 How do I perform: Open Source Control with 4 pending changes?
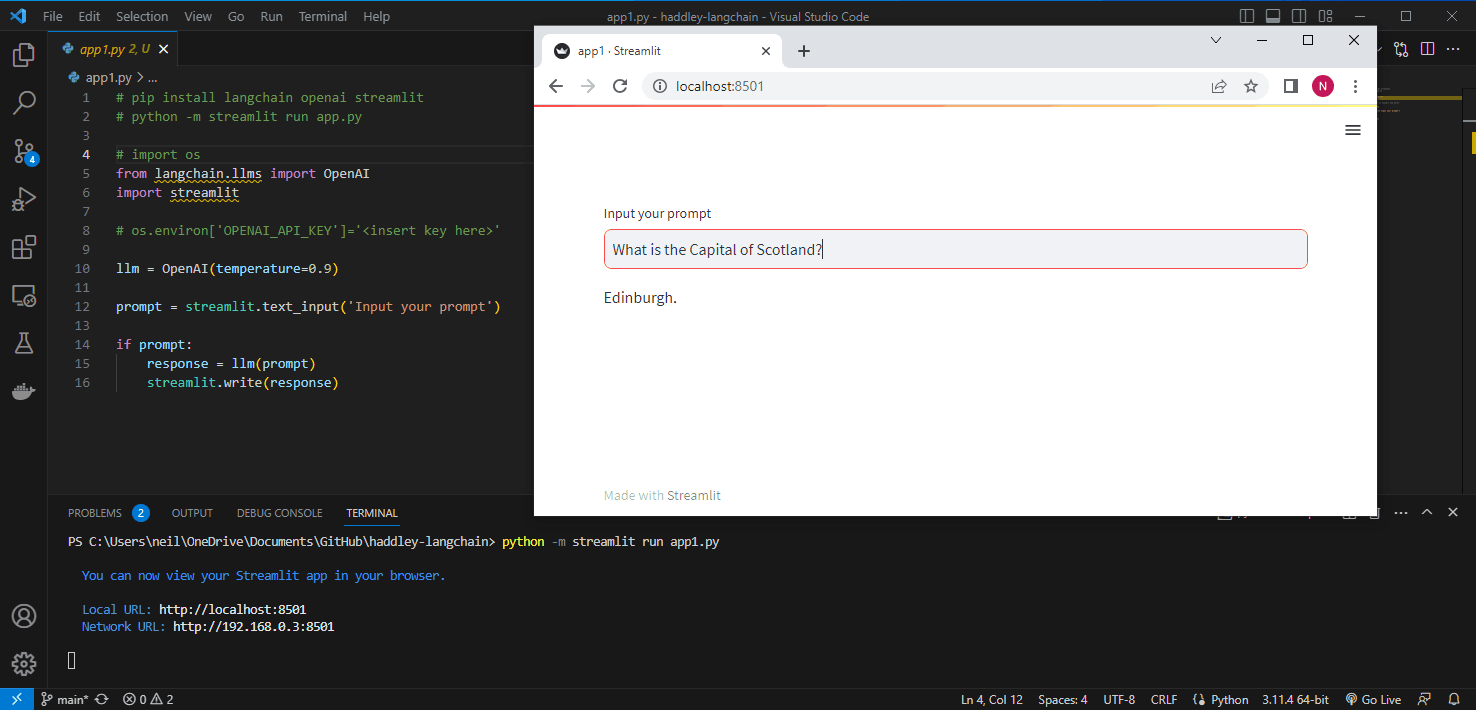[24, 151]
